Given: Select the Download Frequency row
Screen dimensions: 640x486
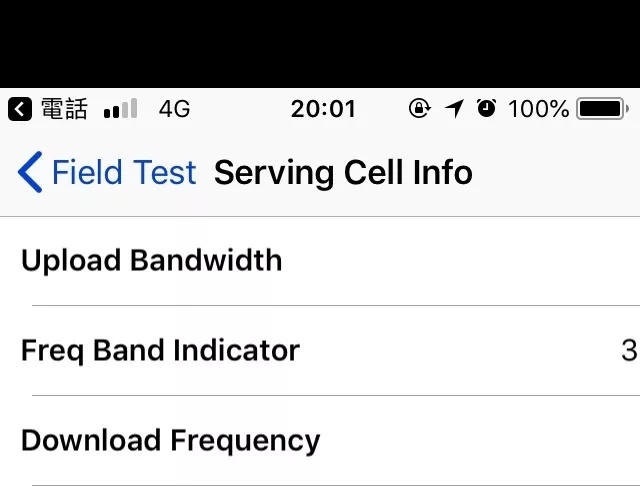Looking at the screenshot, I should click(x=171, y=441).
